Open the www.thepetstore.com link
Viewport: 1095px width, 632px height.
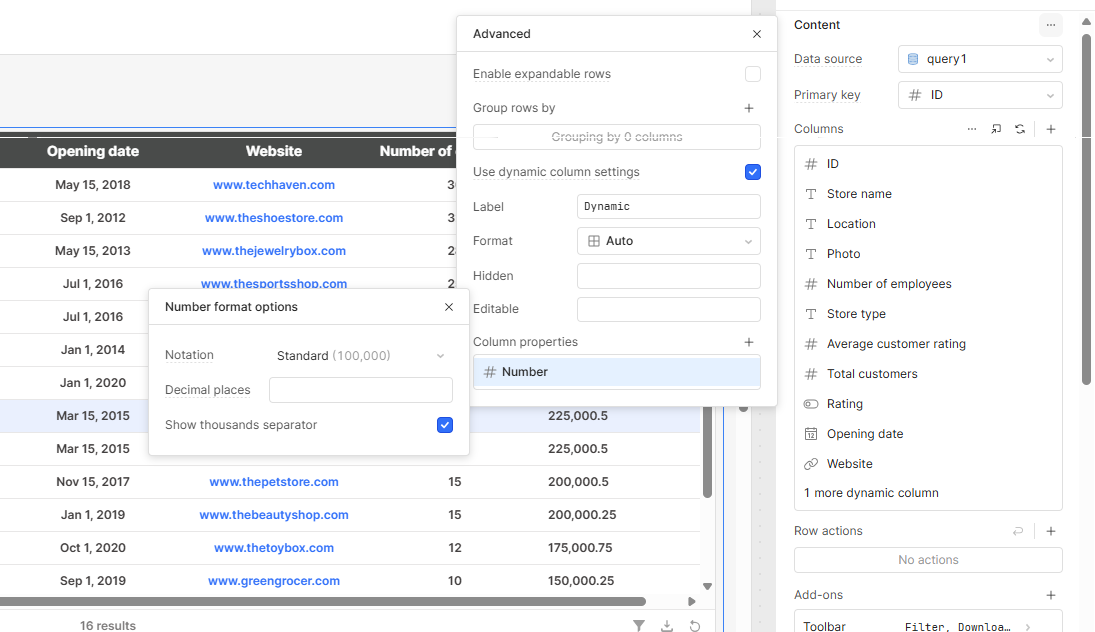point(274,482)
